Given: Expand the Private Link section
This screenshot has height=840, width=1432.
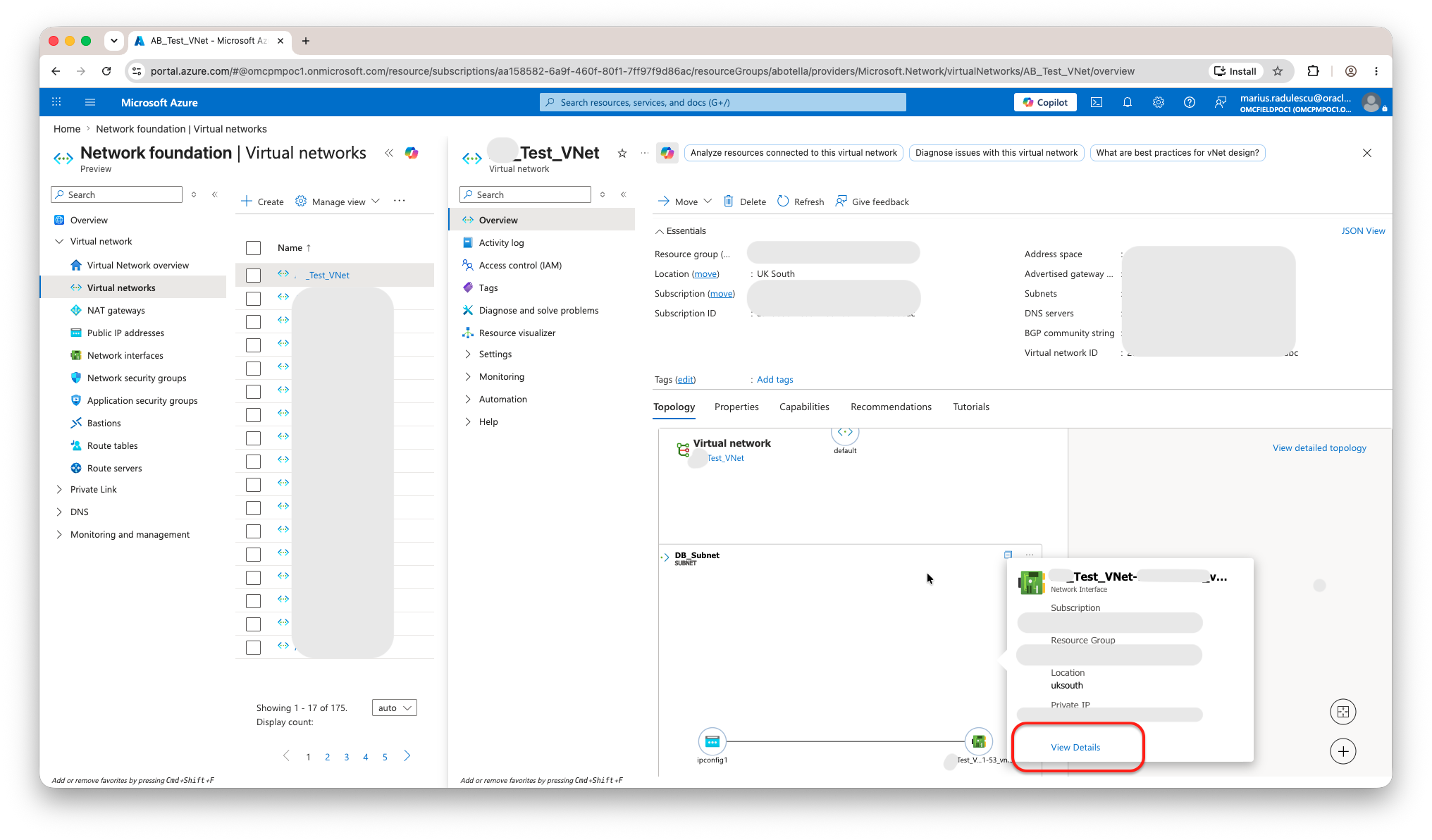Looking at the screenshot, I should coord(59,489).
